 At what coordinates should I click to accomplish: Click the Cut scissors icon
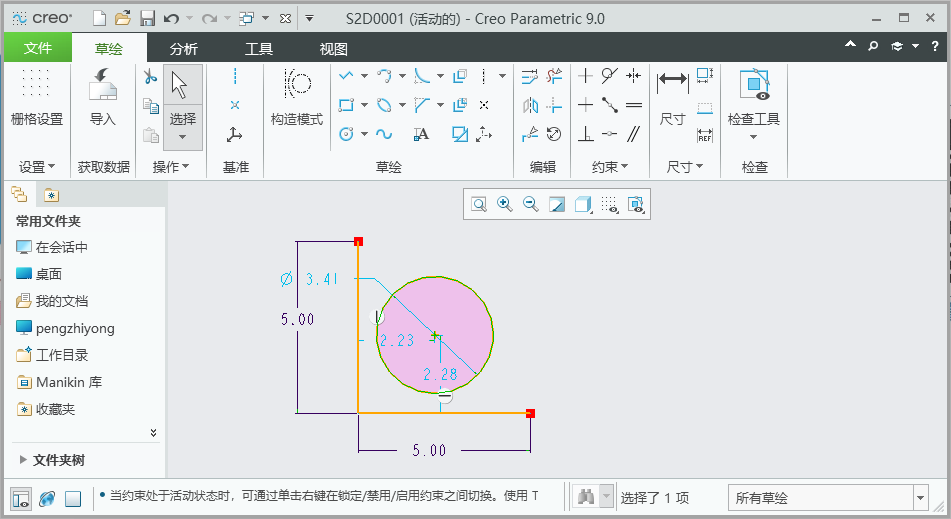tap(150, 76)
